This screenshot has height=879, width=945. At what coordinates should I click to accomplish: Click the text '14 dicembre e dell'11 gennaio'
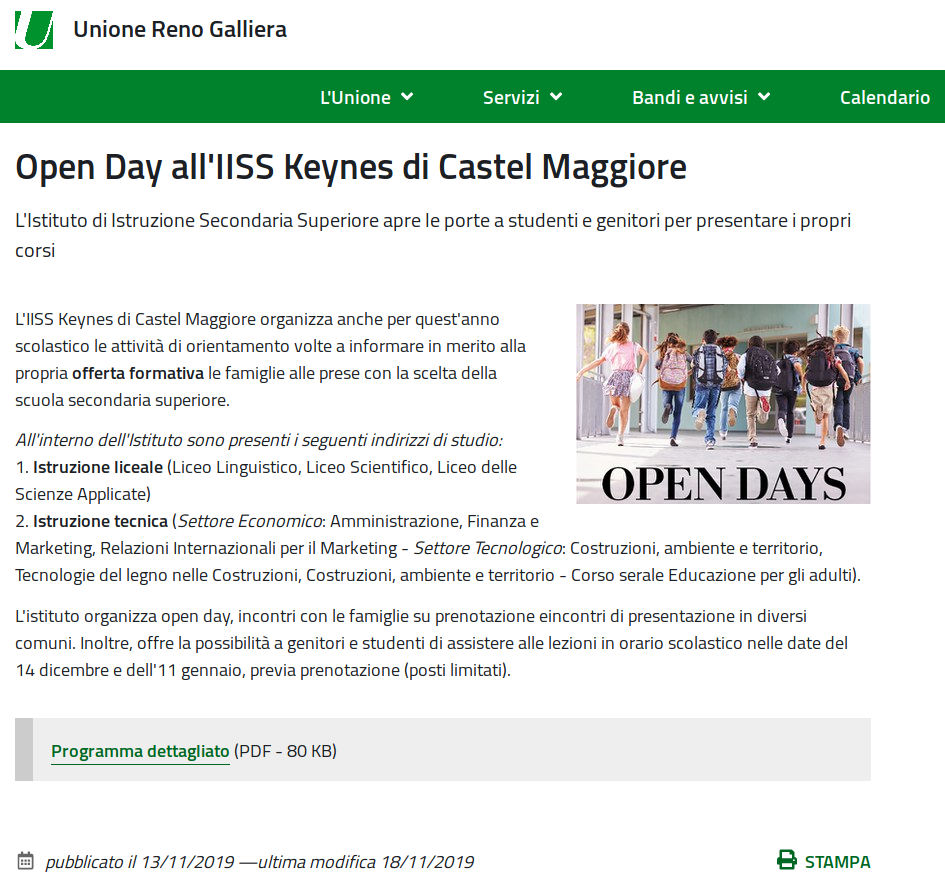coord(128,670)
